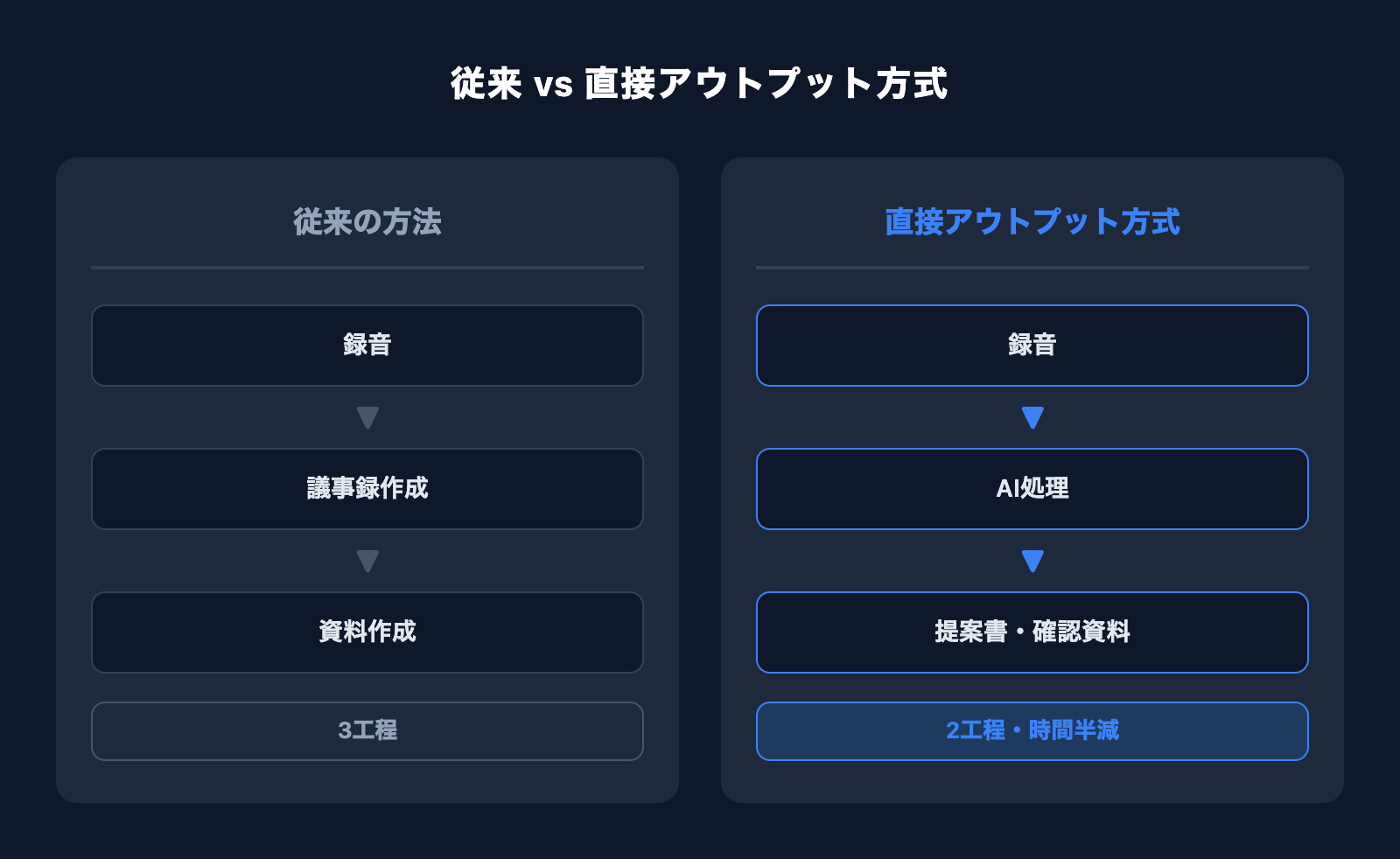Click the blue arrow between 録音 and AI処理
This screenshot has width=1400, height=859.
click(x=1032, y=417)
